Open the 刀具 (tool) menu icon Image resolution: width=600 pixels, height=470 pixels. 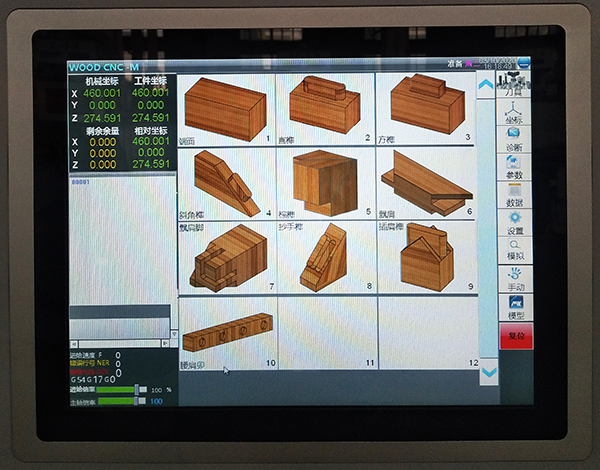pyautogui.click(x=514, y=84)
